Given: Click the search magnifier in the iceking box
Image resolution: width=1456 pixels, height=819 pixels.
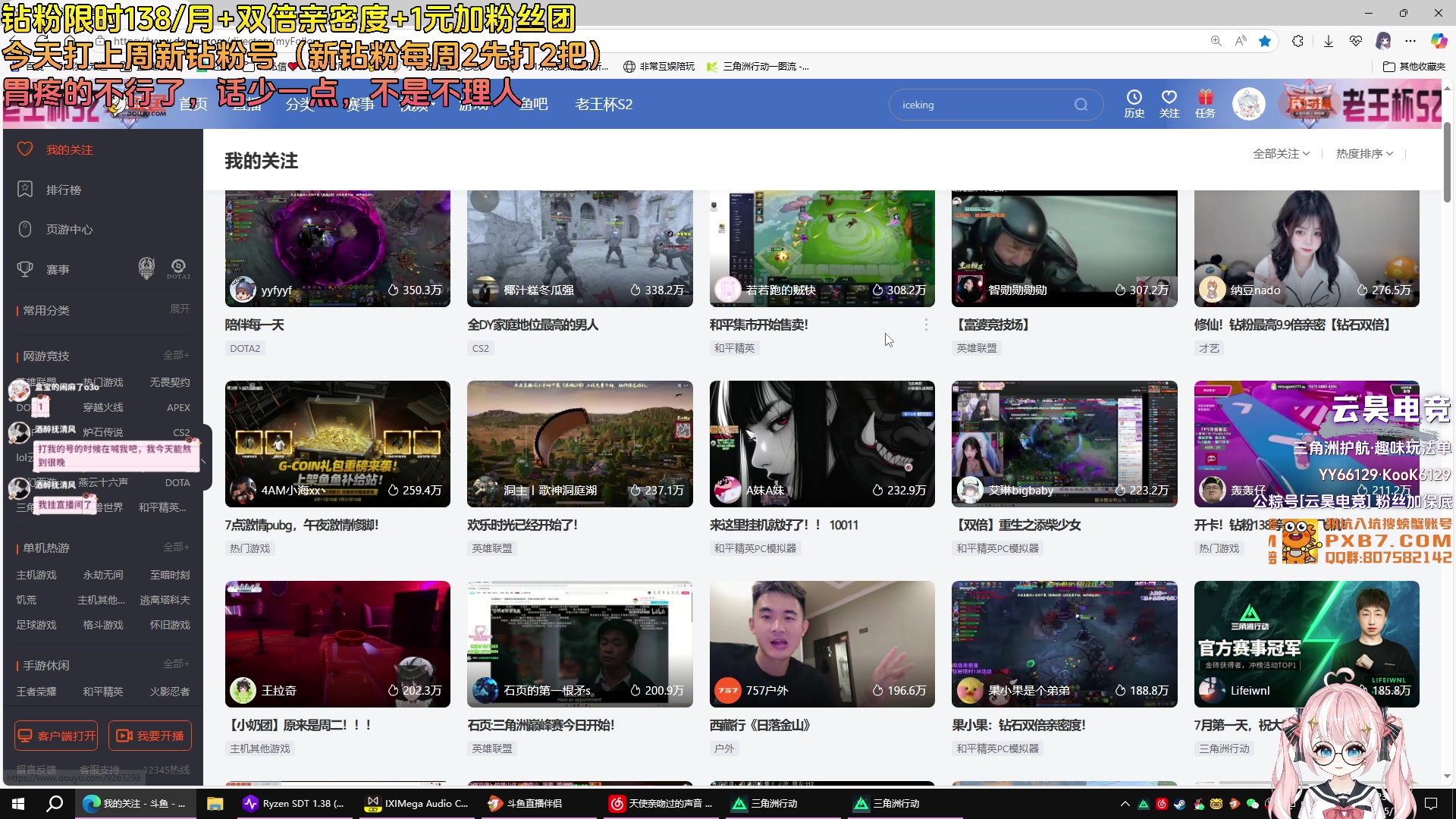Looking at the screenshot, I should tap(1081, 105).
